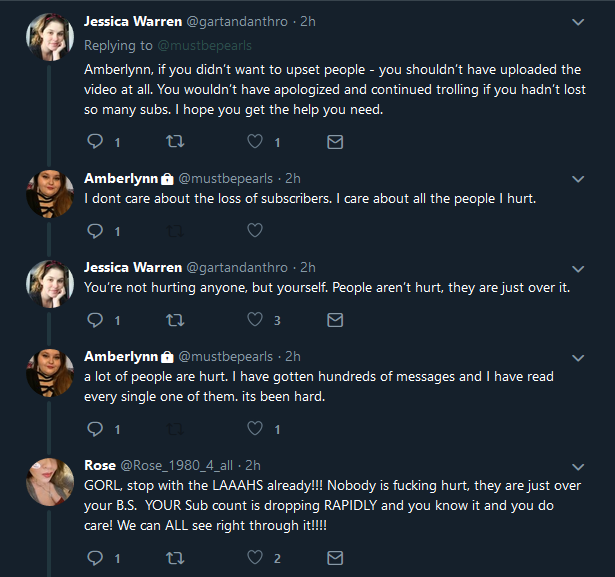
Task: Like Jessica's tweet with 3 likes
Action: click(255, 319)
